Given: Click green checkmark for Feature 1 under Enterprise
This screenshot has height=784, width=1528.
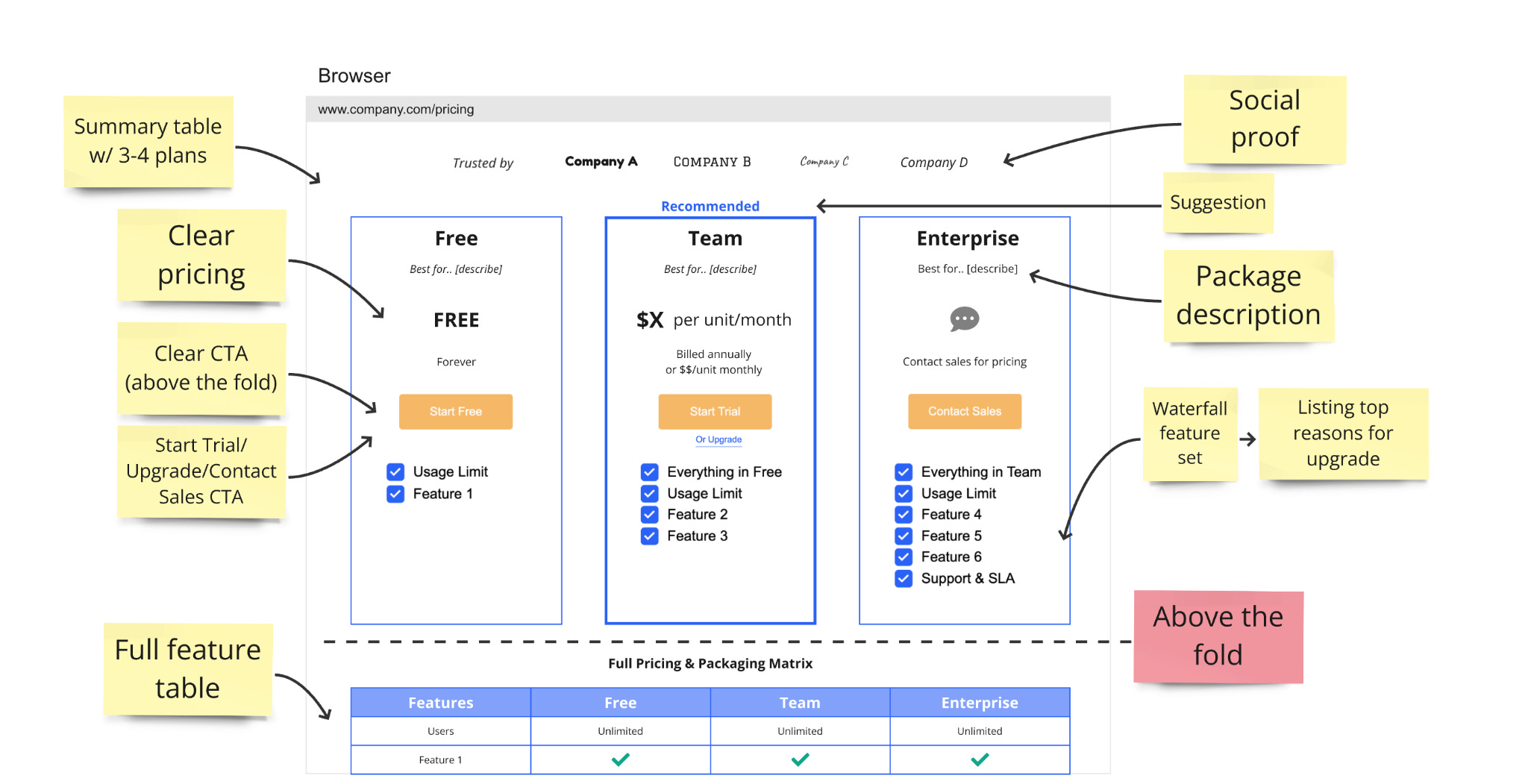Looking at the screenshot, I should [x=980, y=759].
